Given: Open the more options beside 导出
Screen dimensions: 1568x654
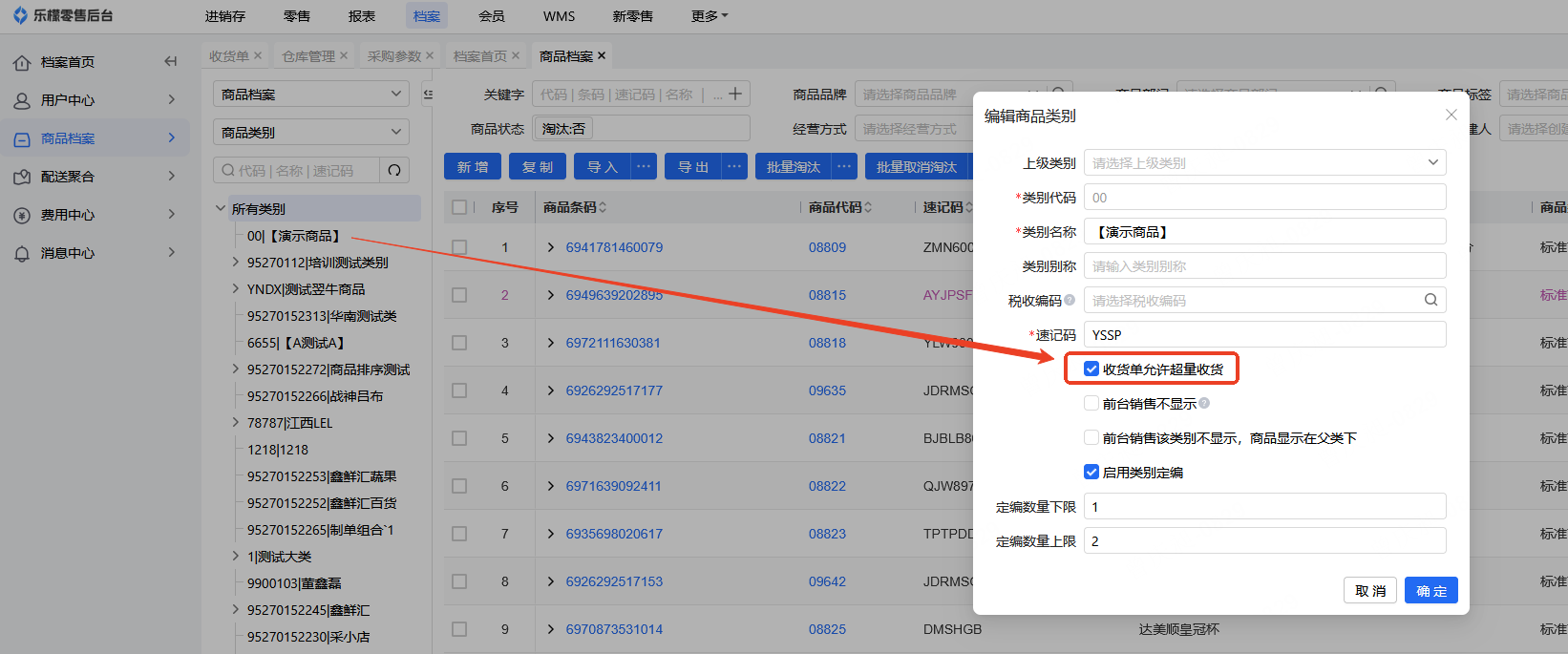Looking at the screenshot, I should (734, 166).
